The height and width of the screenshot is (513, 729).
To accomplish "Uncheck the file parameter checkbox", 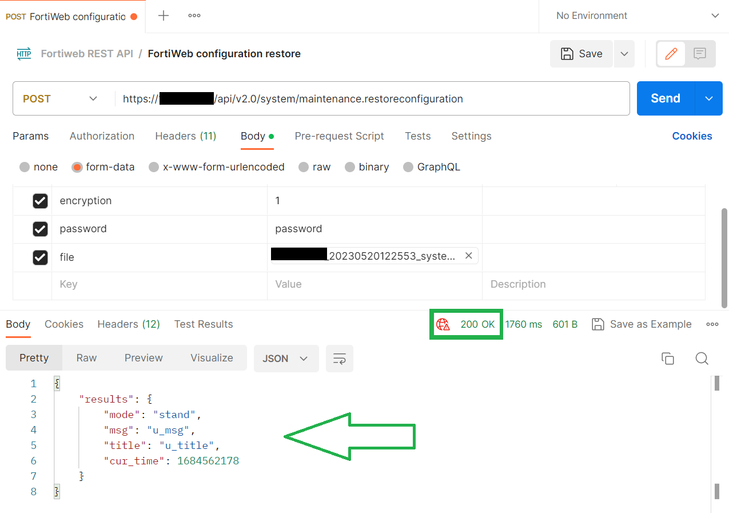I will (40, 257).
